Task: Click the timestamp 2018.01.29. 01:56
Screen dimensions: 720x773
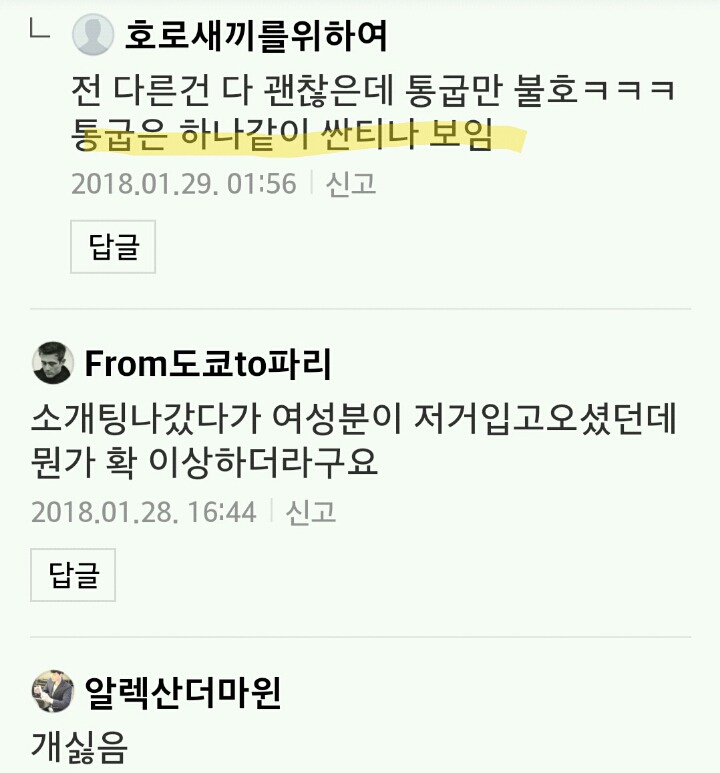Action: click(x=184, y=184)
